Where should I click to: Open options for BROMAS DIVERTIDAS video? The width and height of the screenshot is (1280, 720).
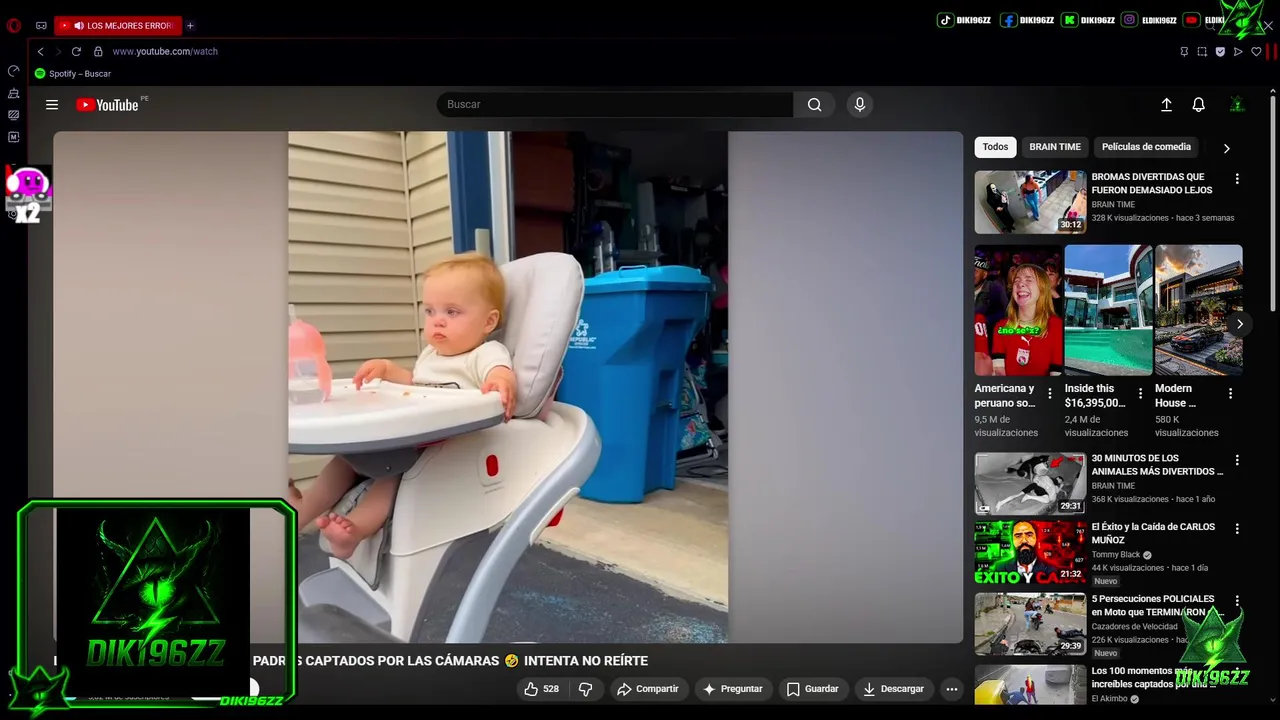point(1237,179)
